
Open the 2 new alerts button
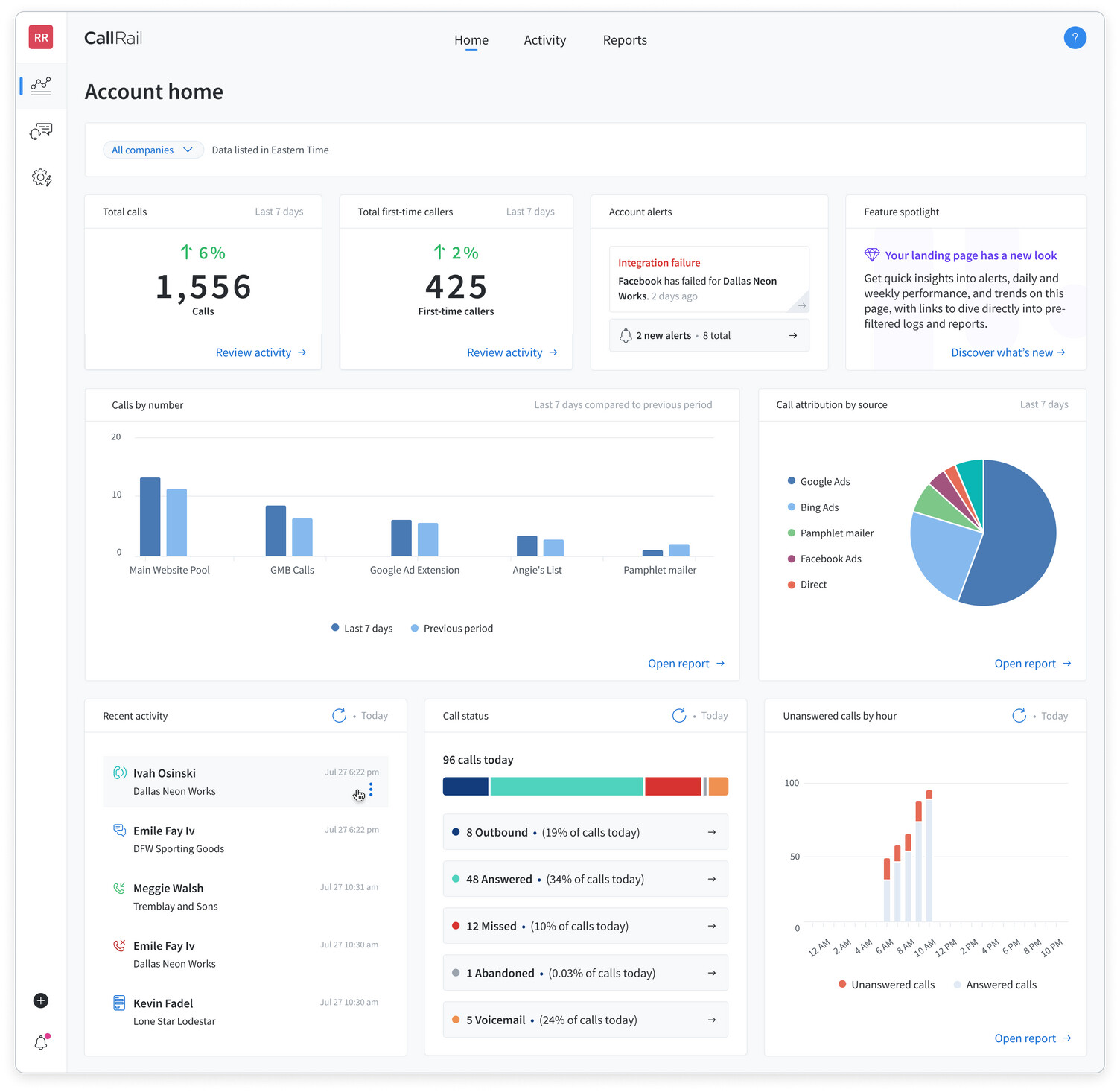click(x=709, y=335)
